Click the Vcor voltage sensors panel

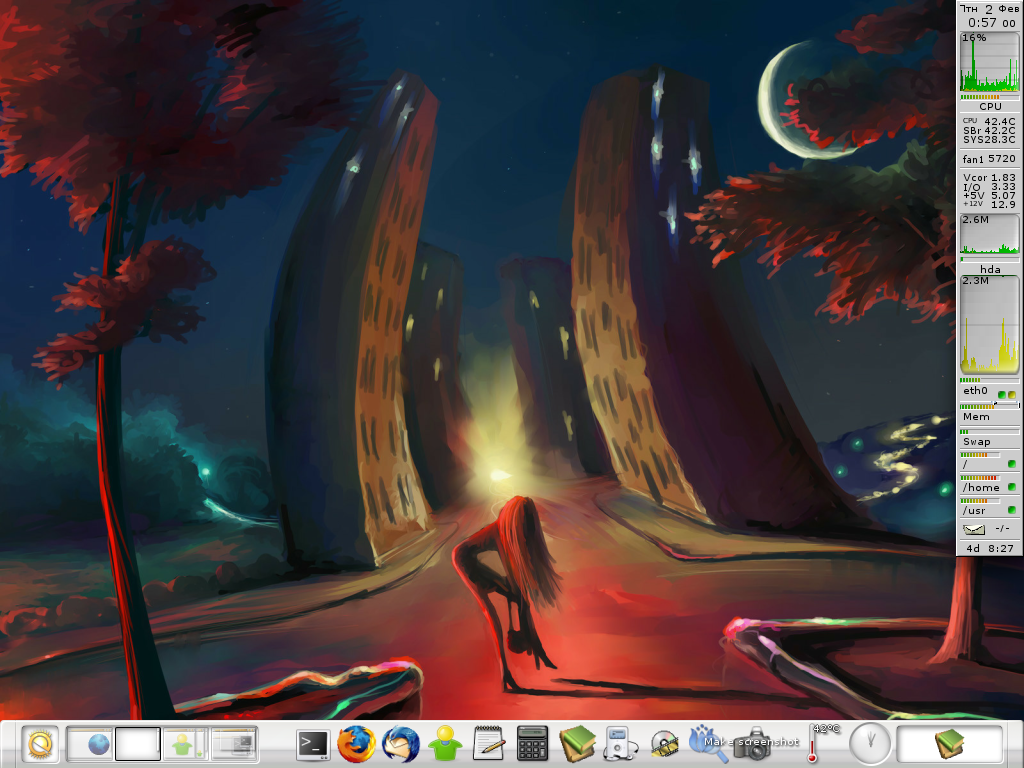989,191
